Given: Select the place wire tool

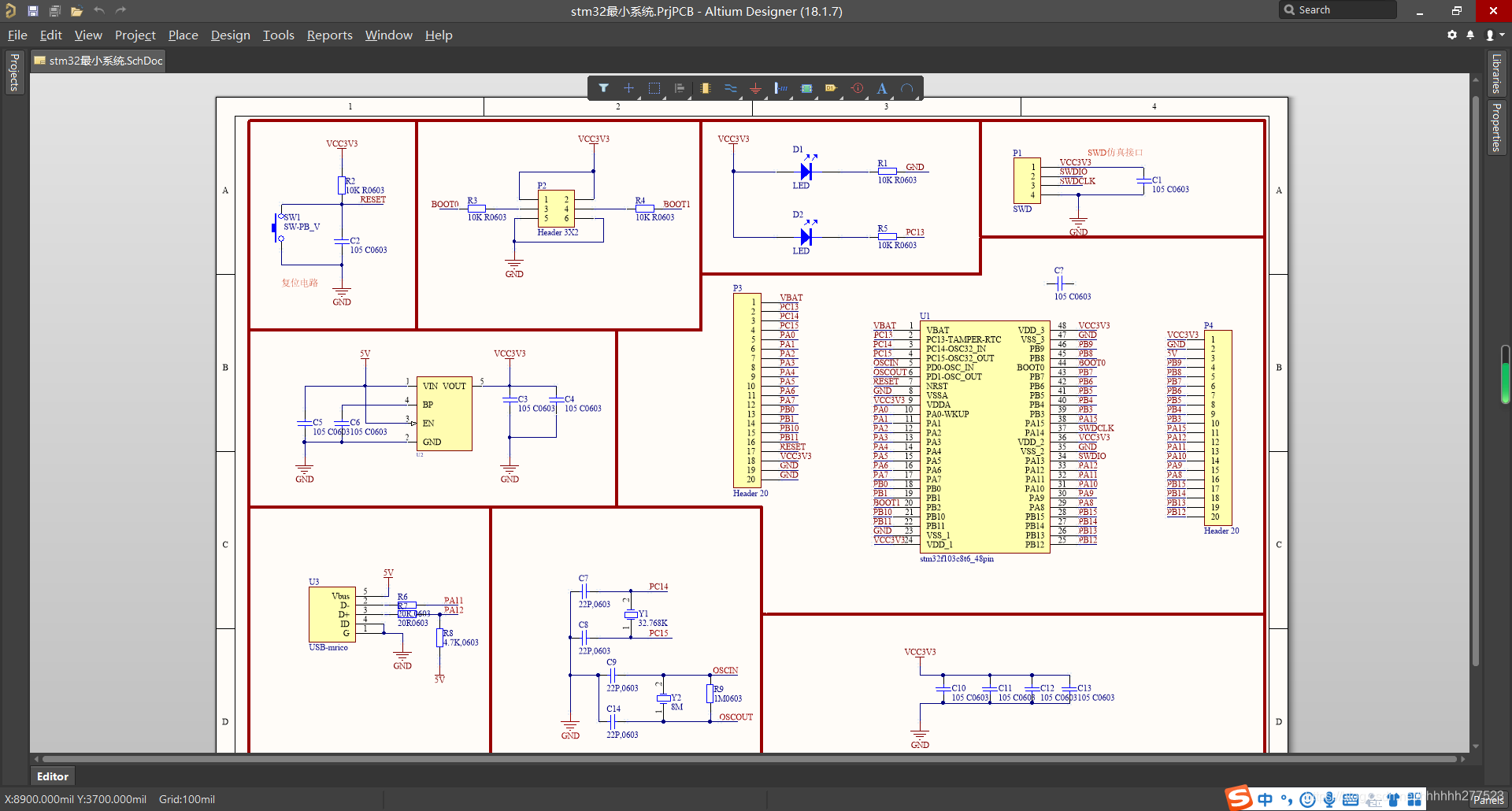Looking at the screenshot, I should click(730, 88).
